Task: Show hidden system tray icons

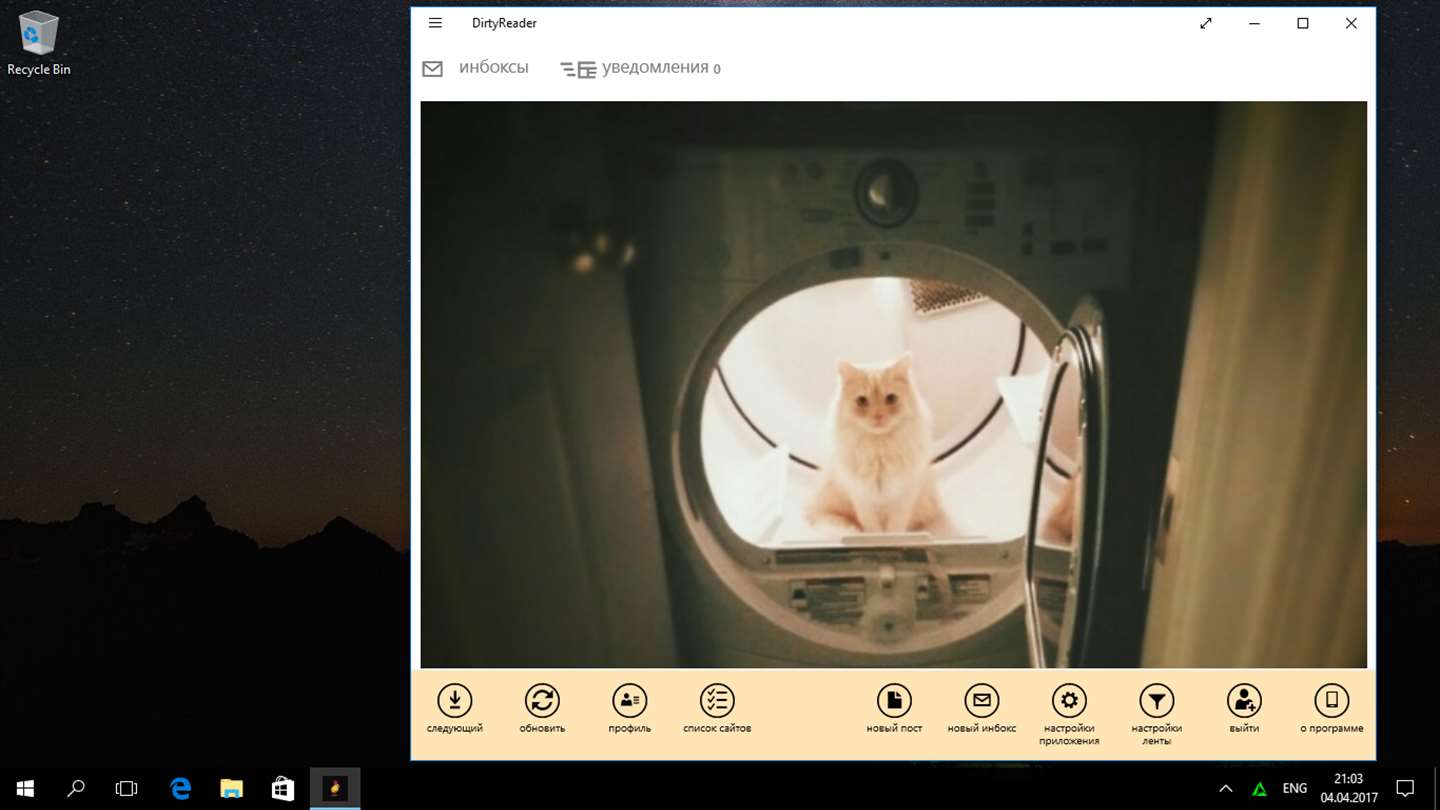Action: [1225, 789]
